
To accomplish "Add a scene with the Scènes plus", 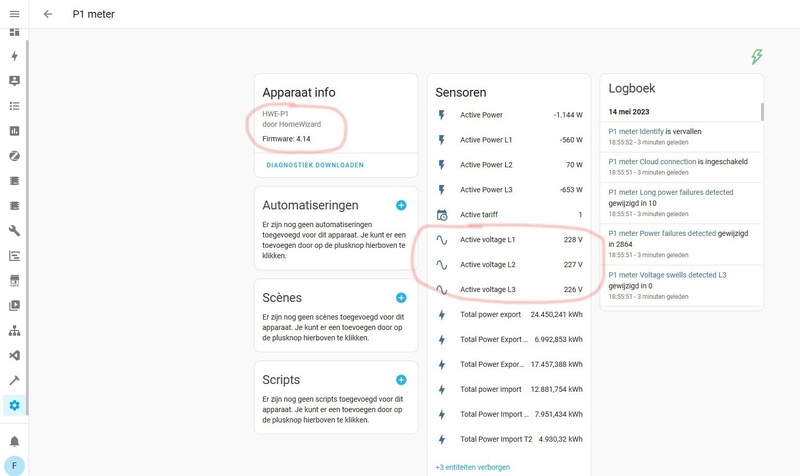I will point(401,298).
